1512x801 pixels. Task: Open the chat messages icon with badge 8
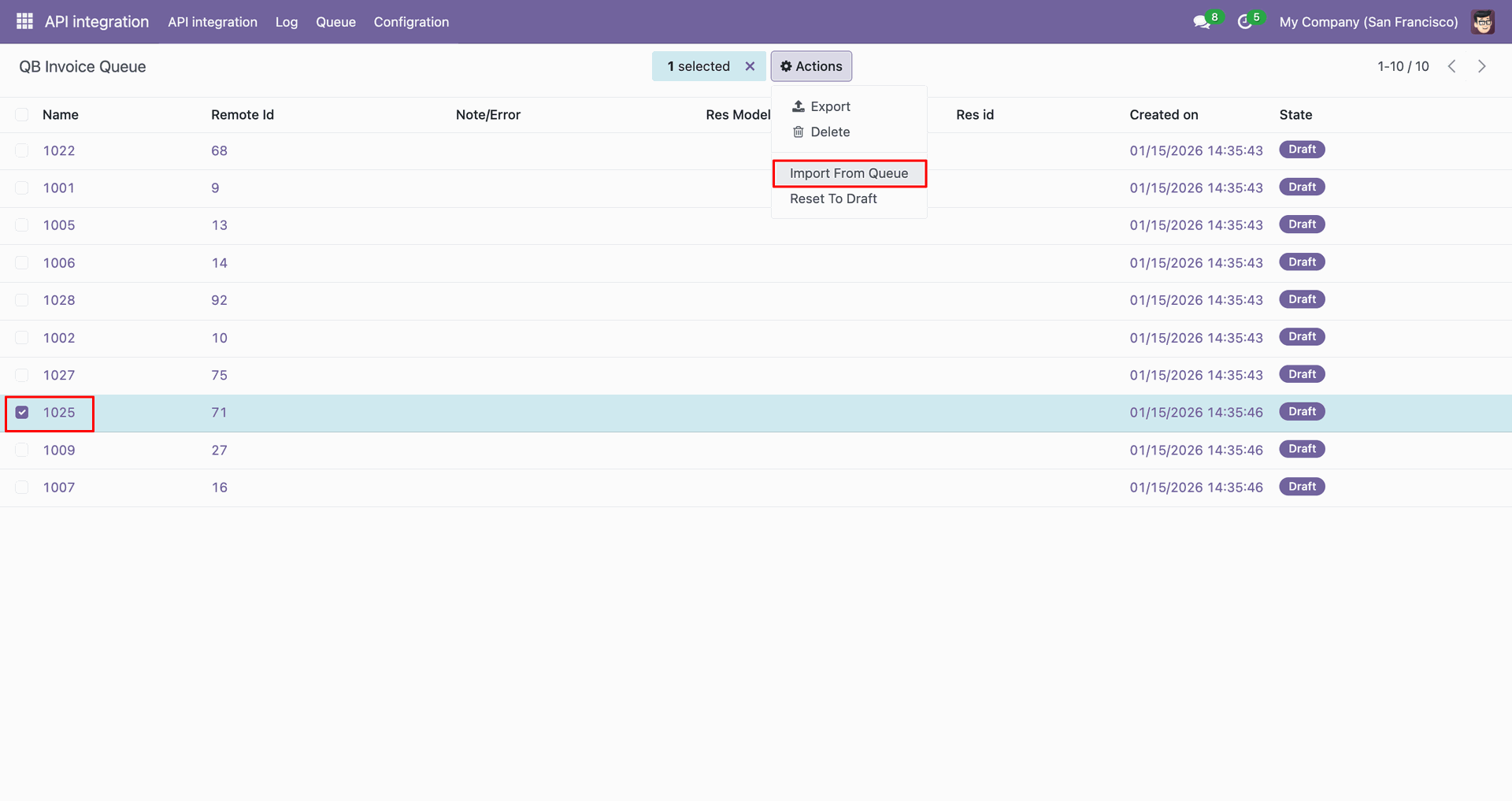pos(1202,22)
